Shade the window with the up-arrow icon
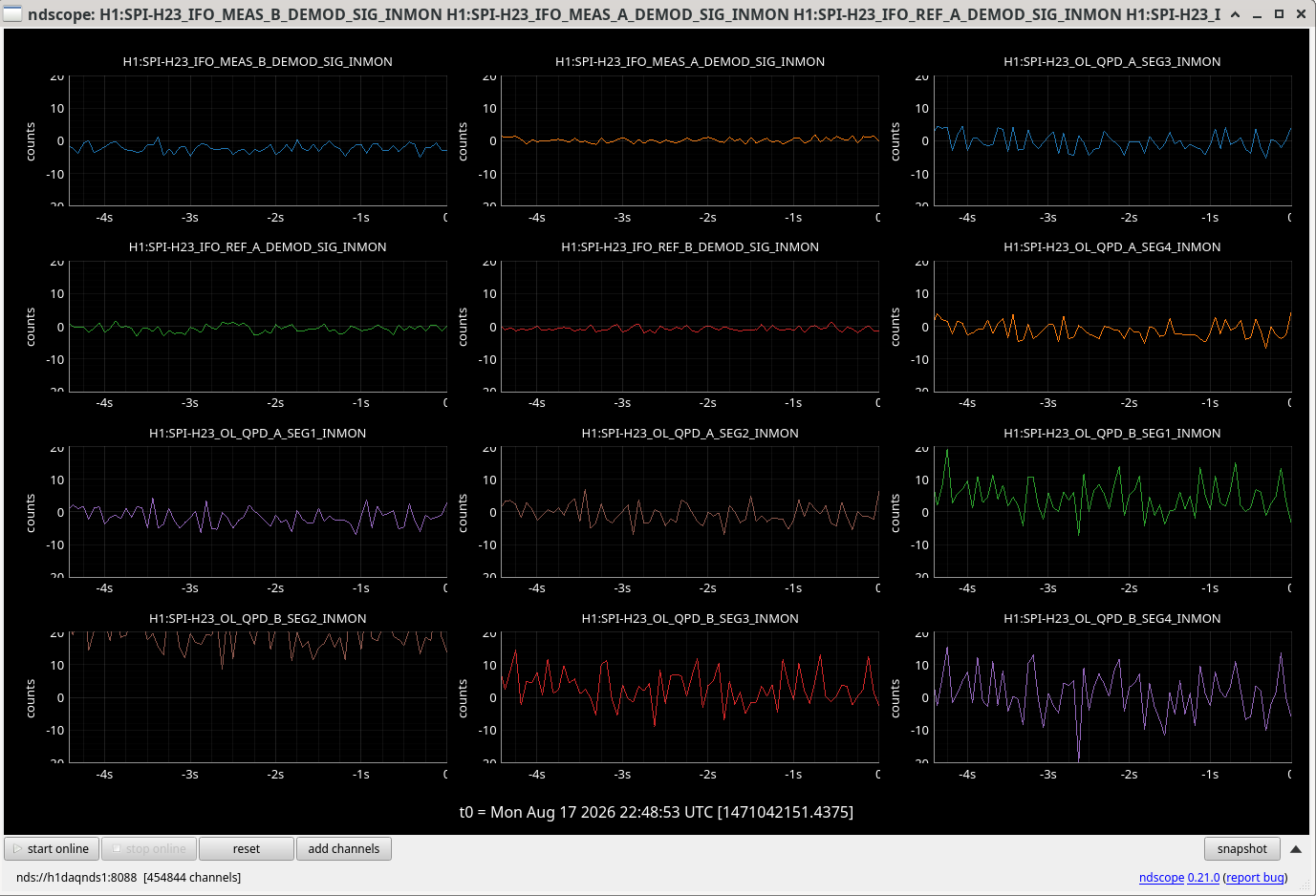1316x896 pixels. pyautogui.click(x=1235, y=14)
